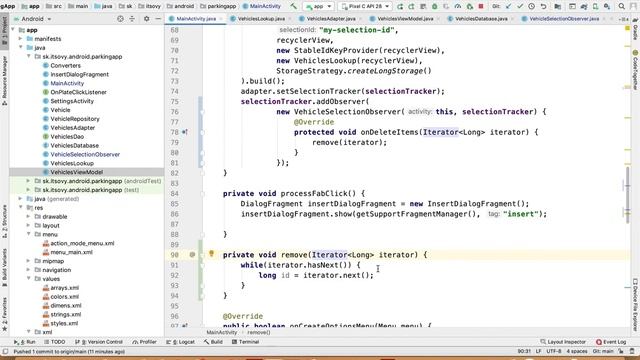Select menu_main.xml file

pos(71,252)
